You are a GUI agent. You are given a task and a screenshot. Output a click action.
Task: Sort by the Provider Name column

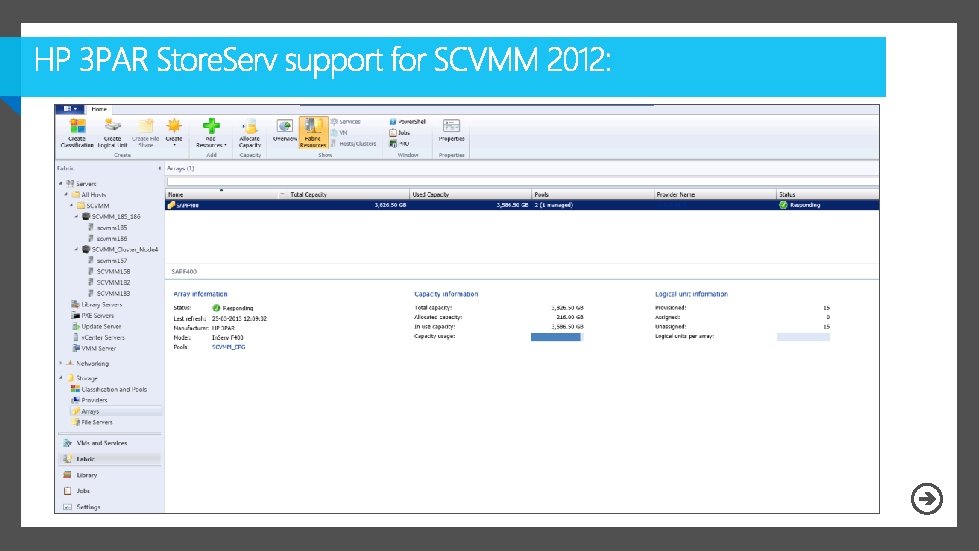tap(716, 195)
